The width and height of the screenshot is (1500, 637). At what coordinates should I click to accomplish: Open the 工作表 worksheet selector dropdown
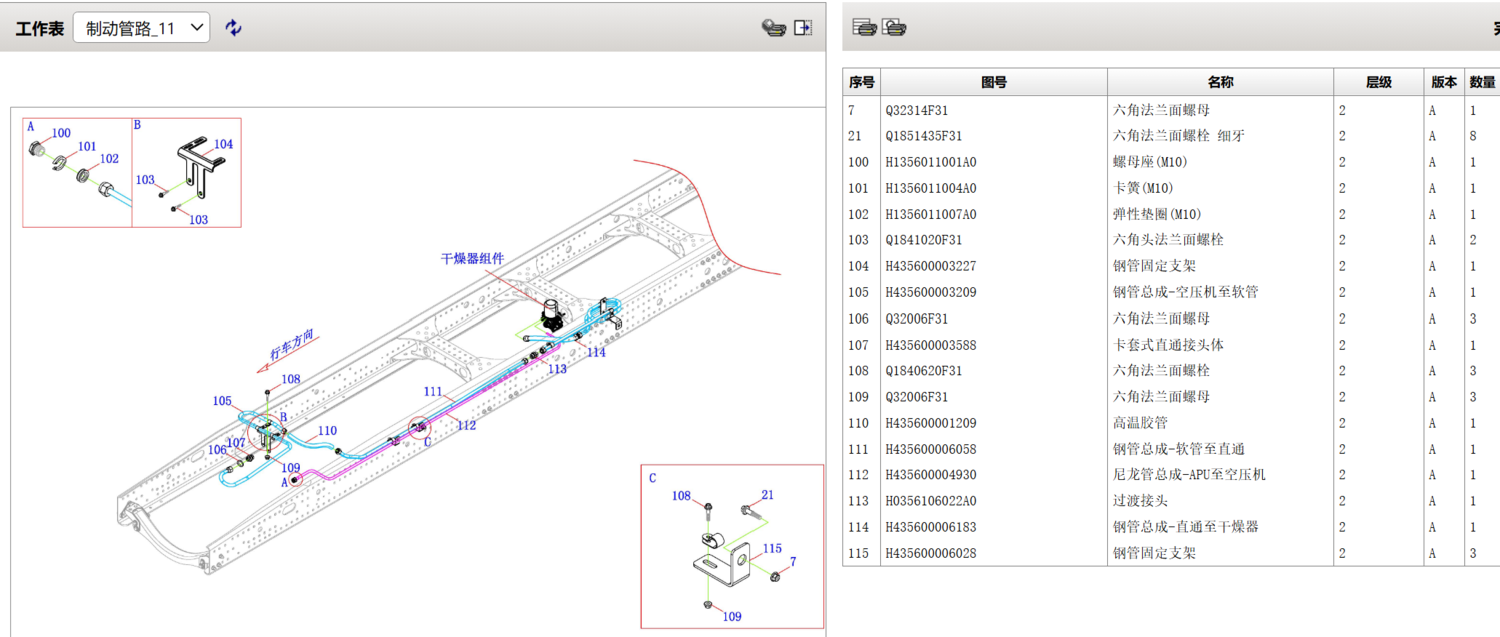pos(196,27)
